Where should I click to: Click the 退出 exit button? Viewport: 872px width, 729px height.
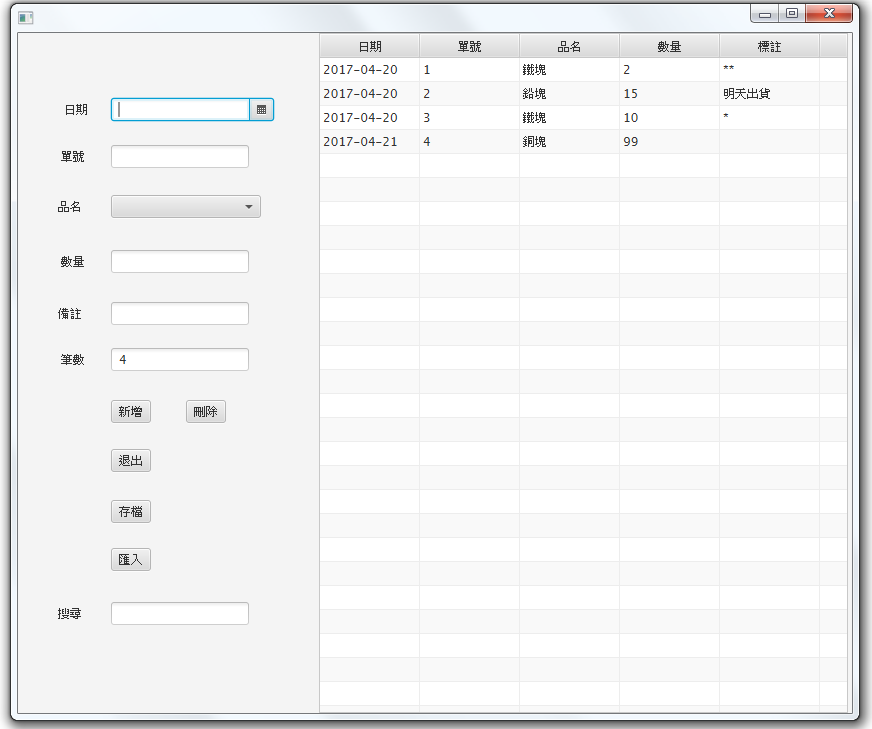click(130, 460)
